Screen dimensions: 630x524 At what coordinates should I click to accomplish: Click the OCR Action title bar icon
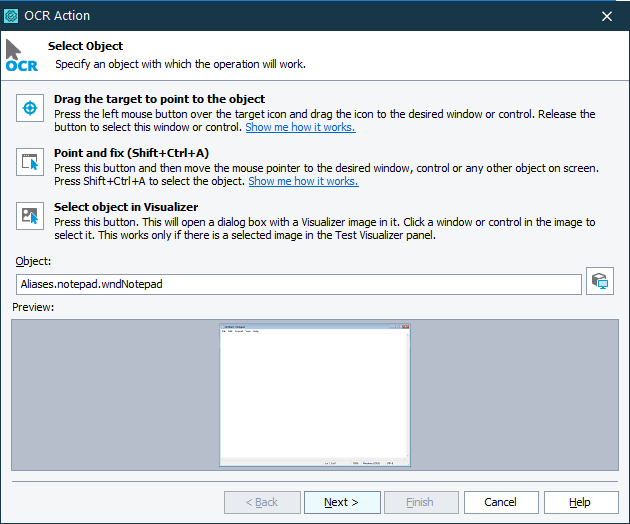click(x=11, y=16)
